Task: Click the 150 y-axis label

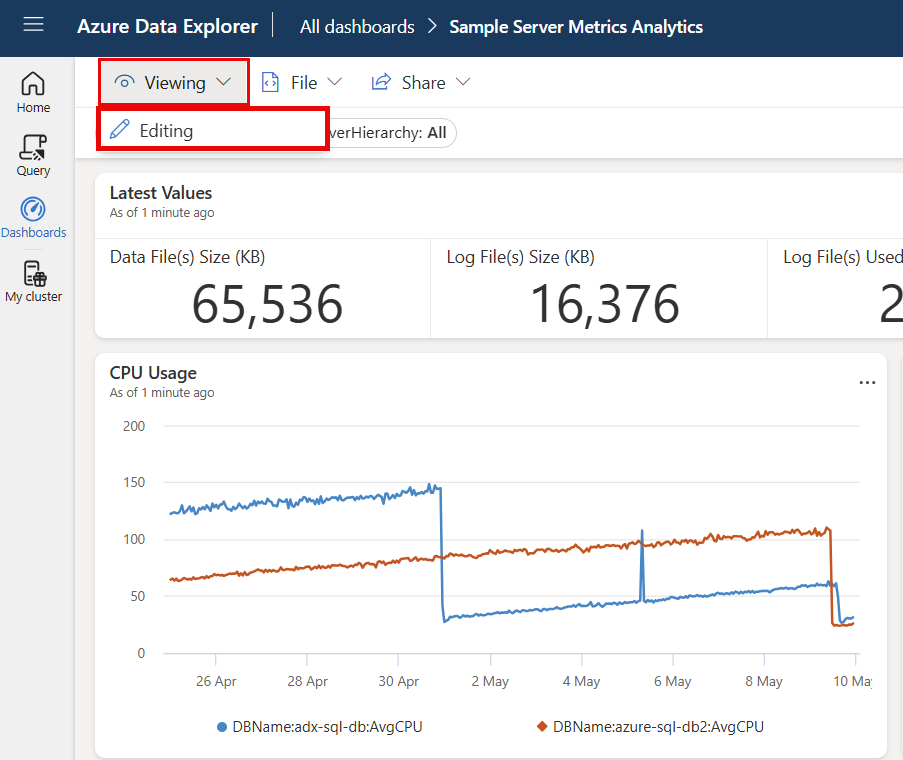Action: [x=134, y=482]
